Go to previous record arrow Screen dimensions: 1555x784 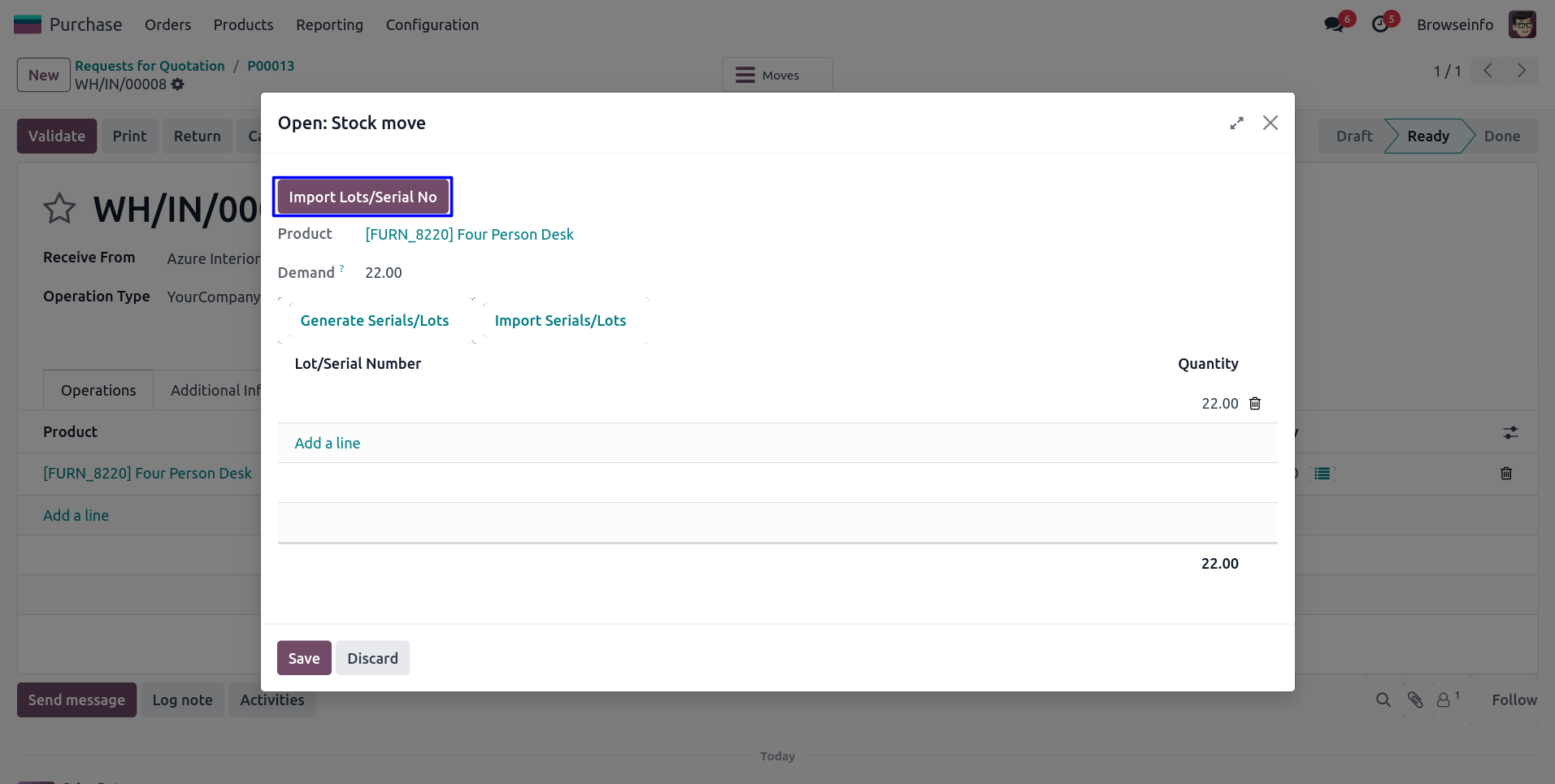(1488, 71)
